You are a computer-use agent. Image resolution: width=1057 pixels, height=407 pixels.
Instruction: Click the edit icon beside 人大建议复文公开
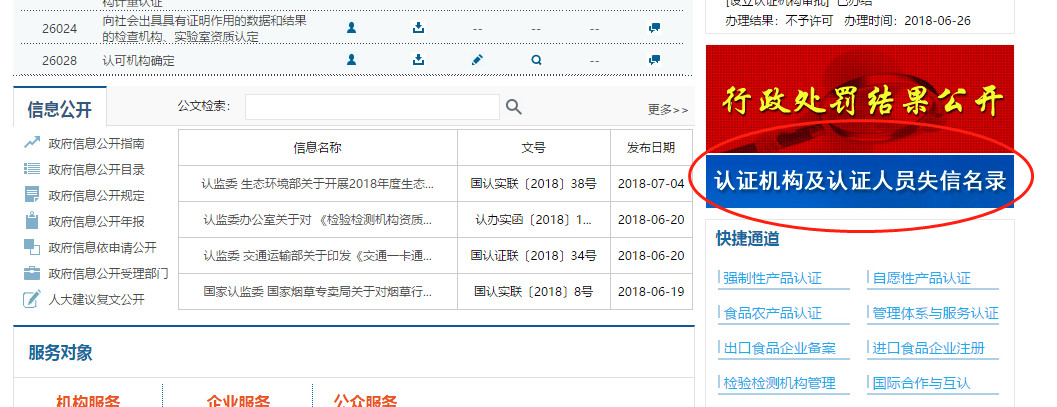pos(32,299)
